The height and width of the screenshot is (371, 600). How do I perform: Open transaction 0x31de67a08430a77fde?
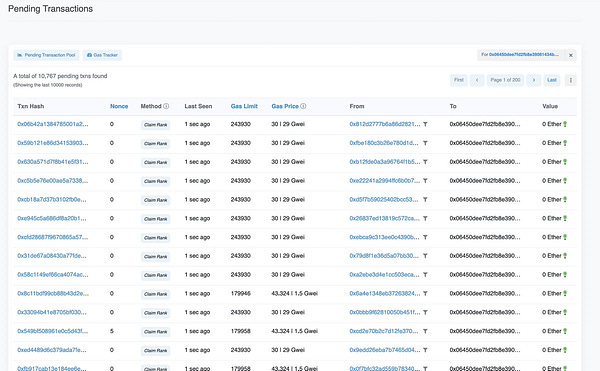coord(52,256)
